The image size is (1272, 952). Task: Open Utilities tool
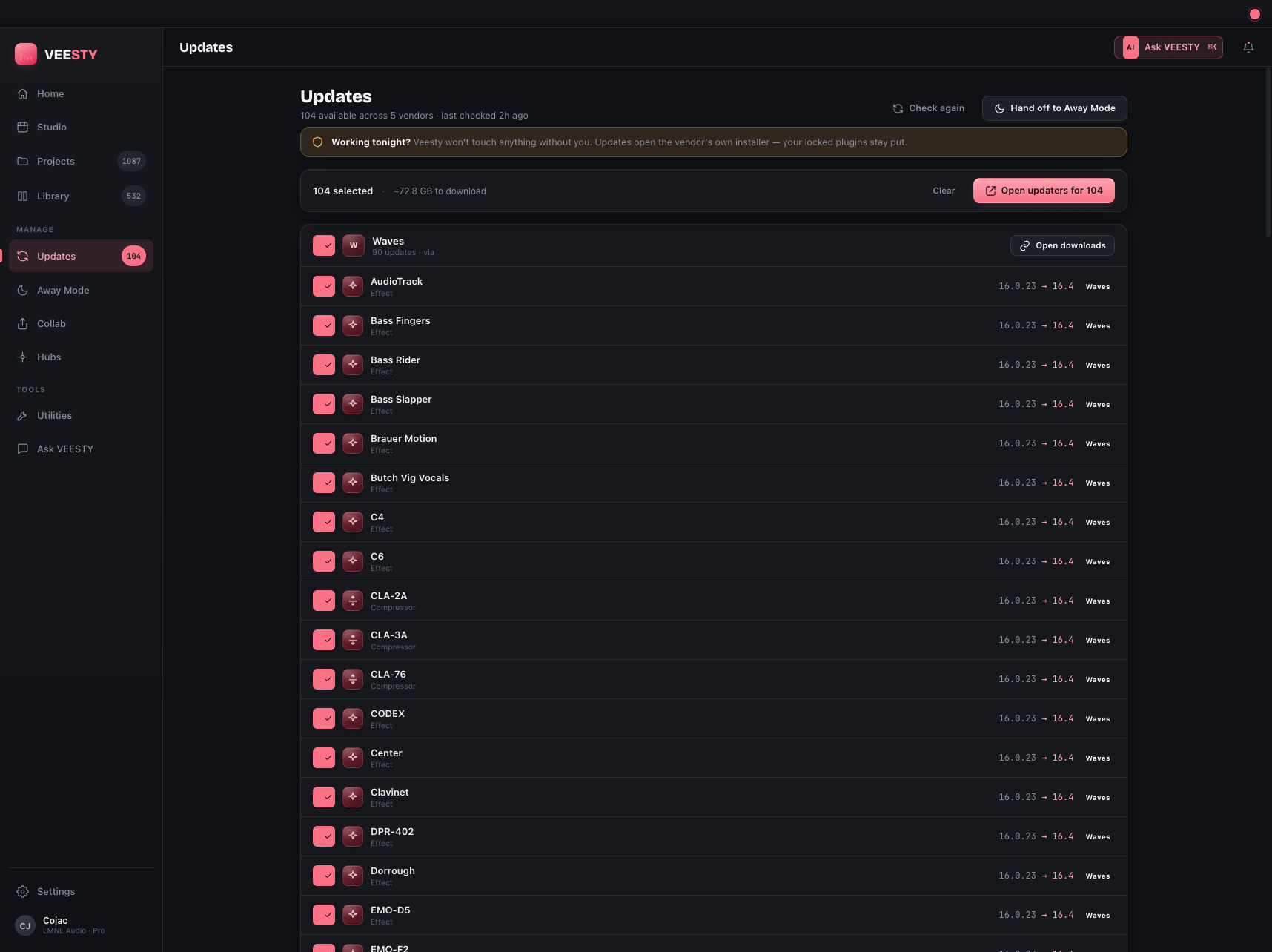[x=81, y=416]
